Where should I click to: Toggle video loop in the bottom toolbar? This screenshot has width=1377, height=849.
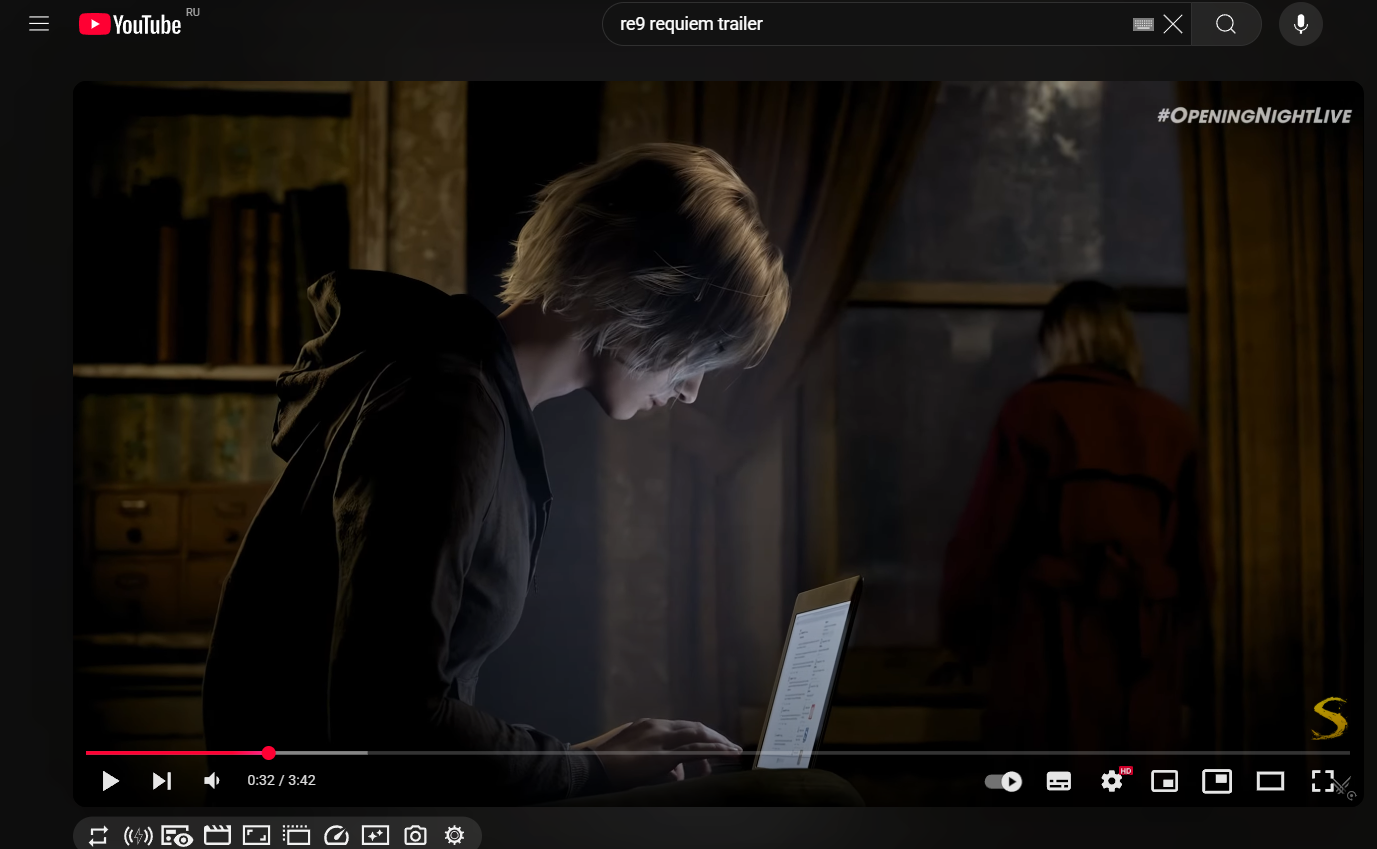98,835
